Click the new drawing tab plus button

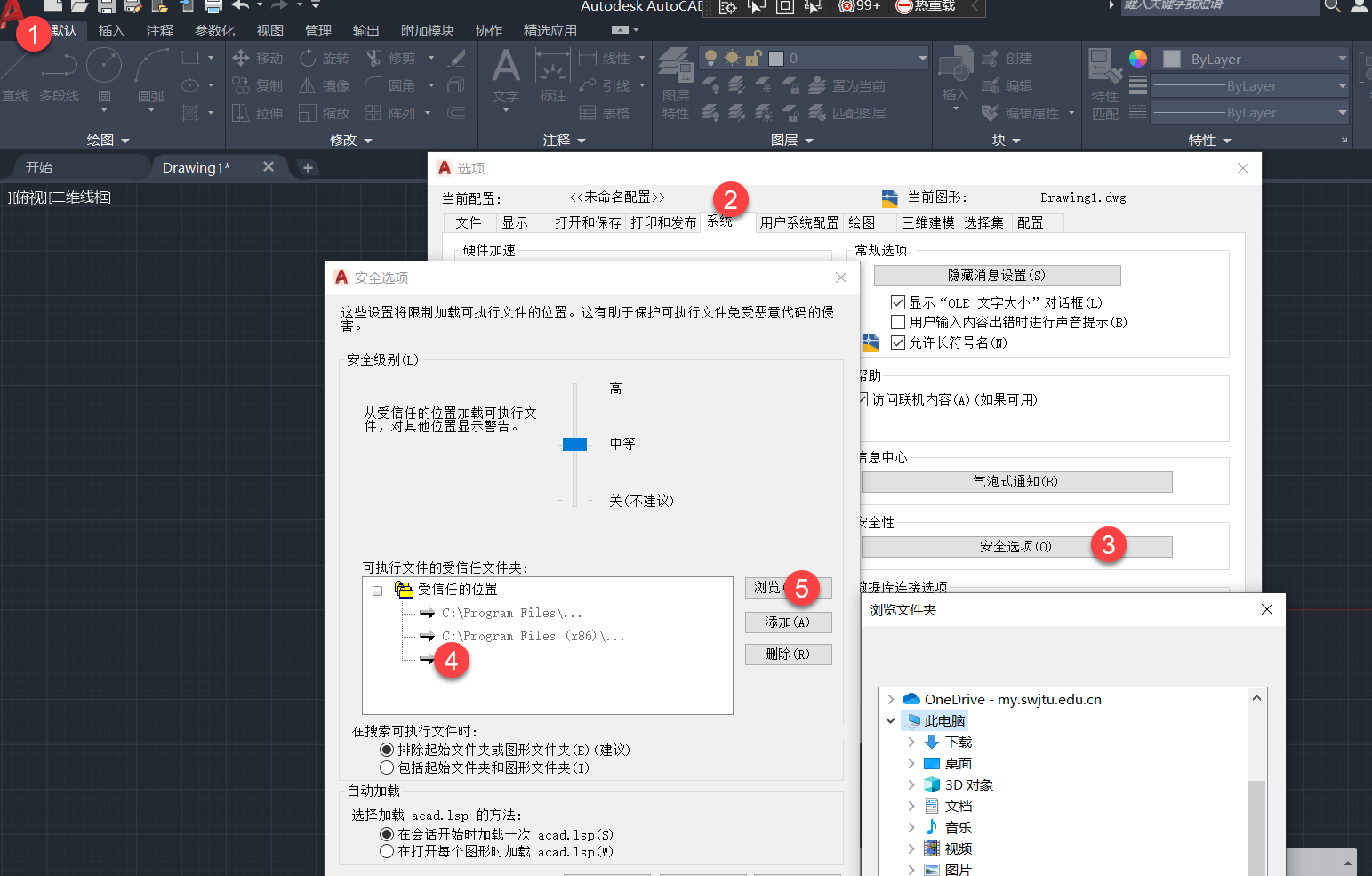308,167
